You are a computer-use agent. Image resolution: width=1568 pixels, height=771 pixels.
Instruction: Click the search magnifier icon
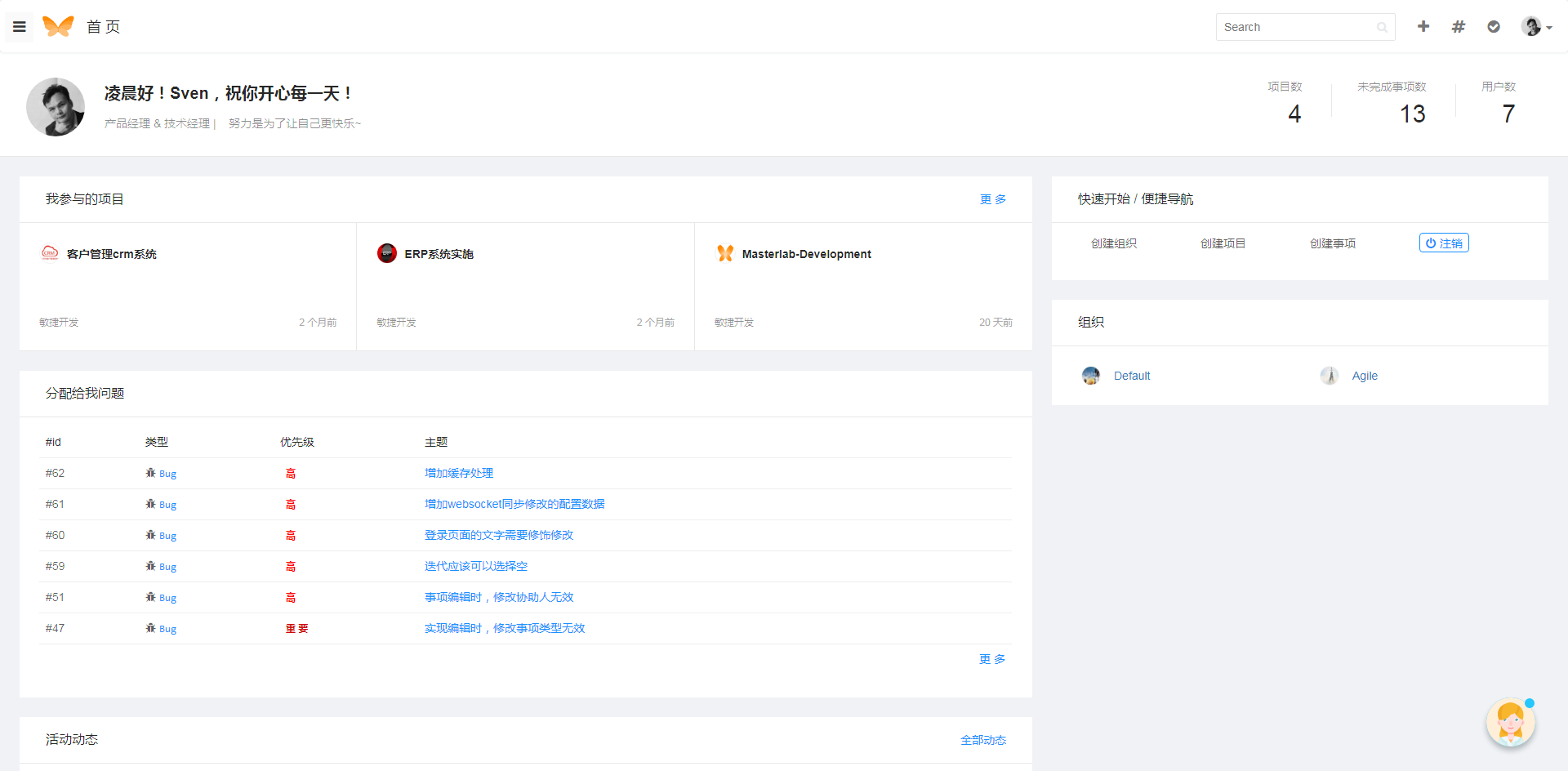pyautogui.click(x=1382, y=27)
